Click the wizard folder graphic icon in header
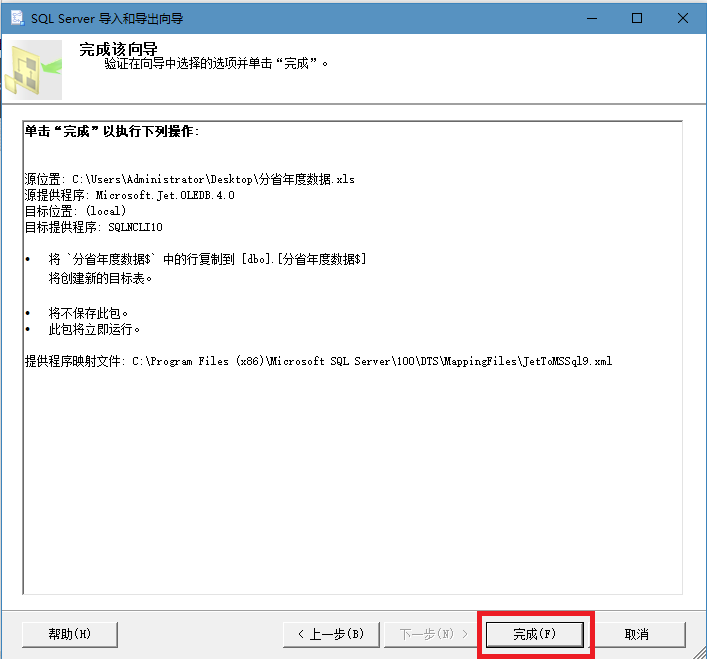 tap(33, 70)
